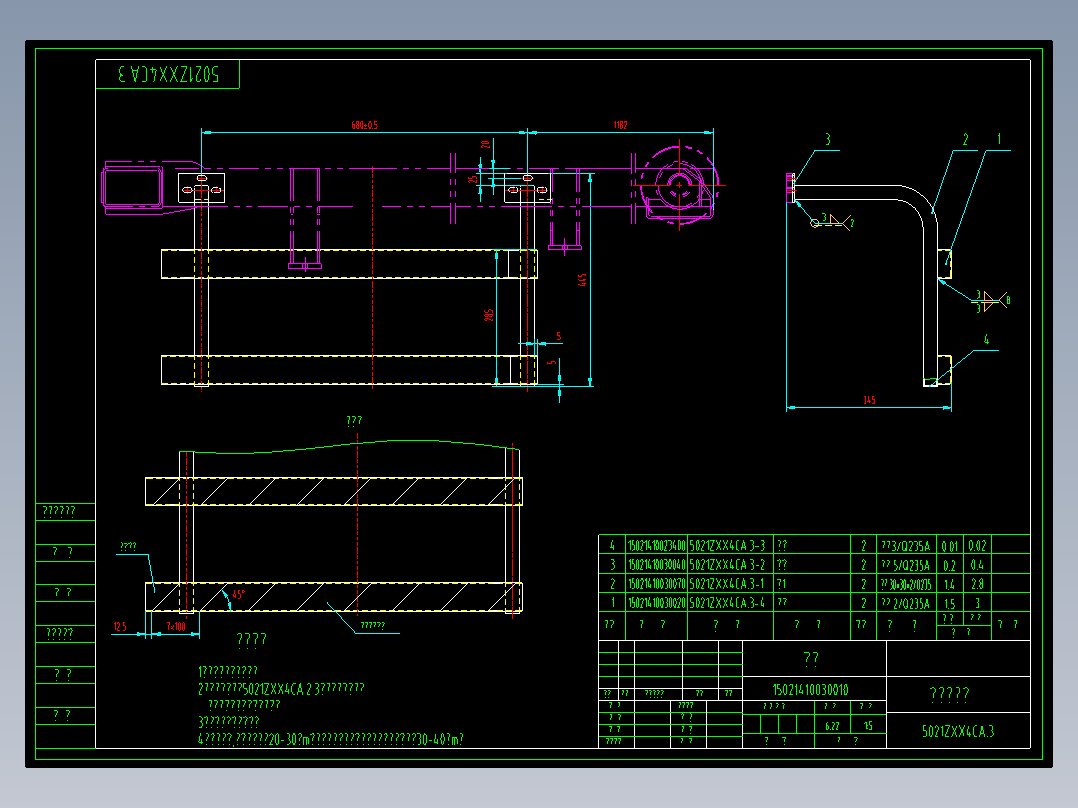The image size is (1078, 808).
Task: Select material cell ending 3/Q235A
Action: 905,546
